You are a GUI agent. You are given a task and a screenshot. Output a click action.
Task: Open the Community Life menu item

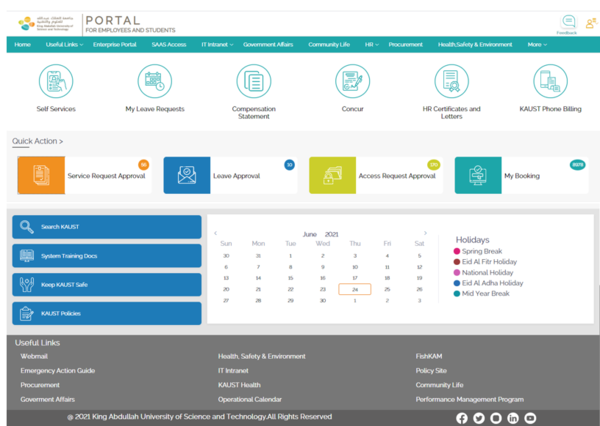coord(327,45)
